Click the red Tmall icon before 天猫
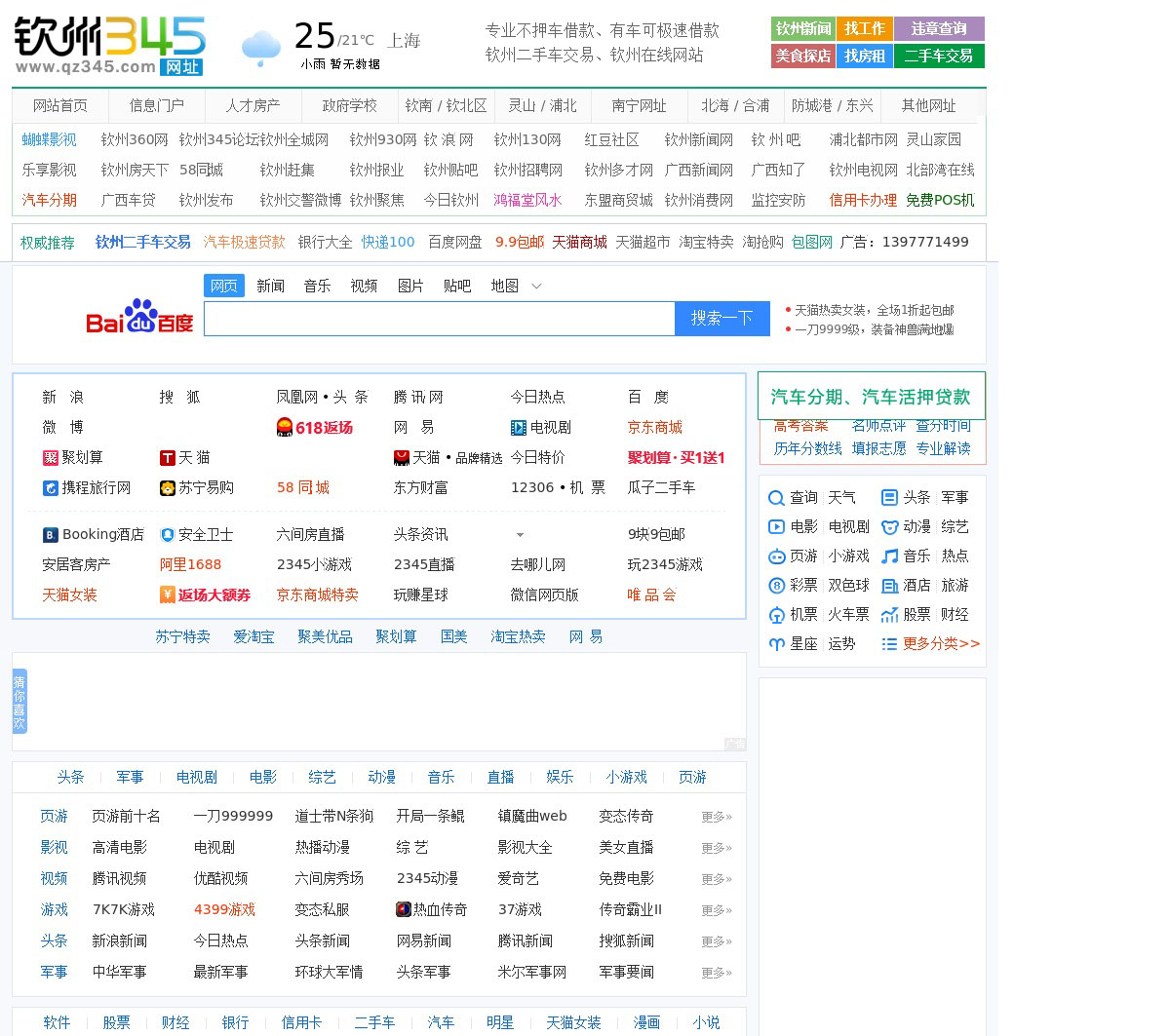The width and height of the screenshot is (1170, 1036). point(167,458)
